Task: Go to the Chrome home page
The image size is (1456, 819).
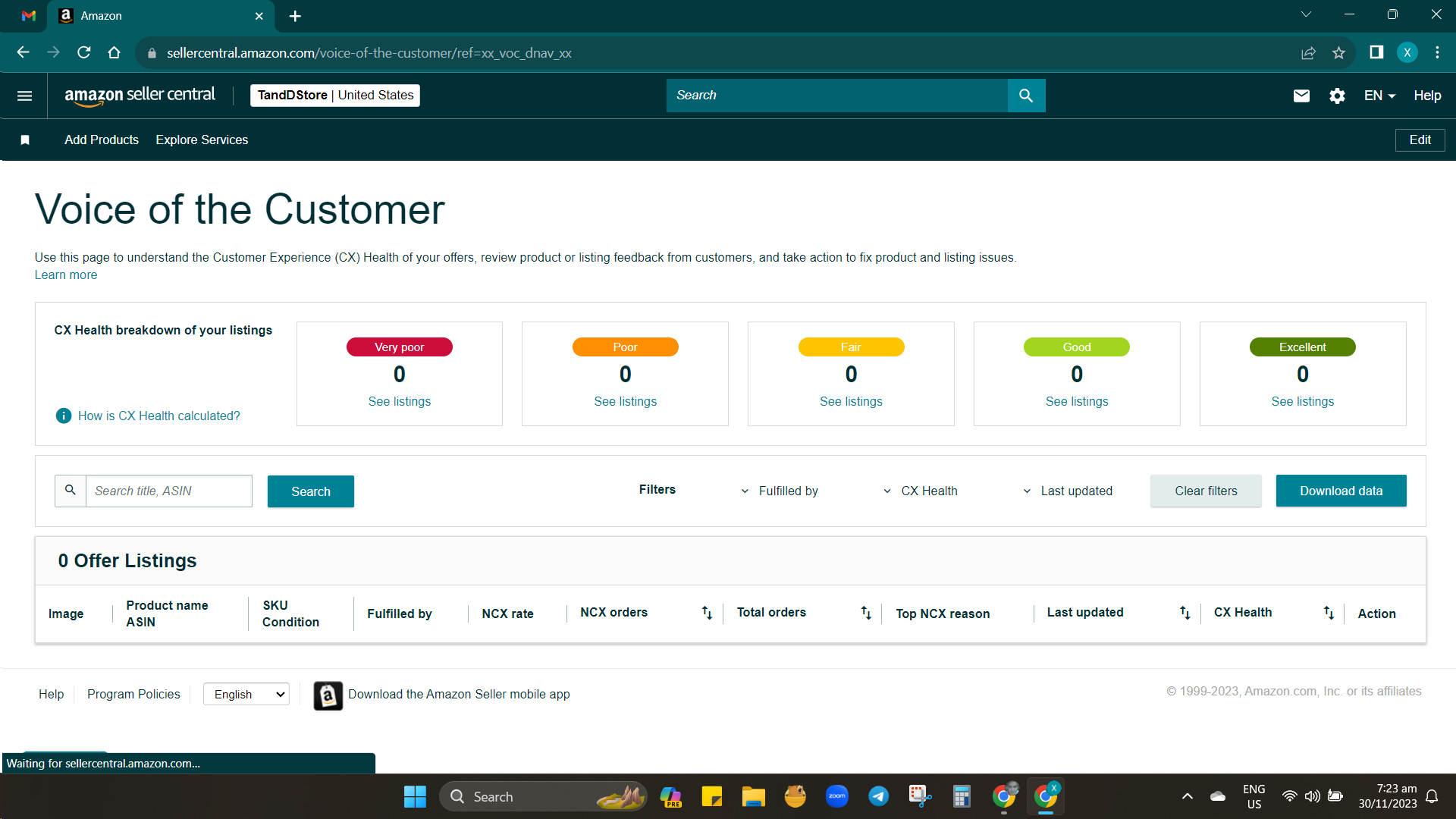Action: coord(114,52)
